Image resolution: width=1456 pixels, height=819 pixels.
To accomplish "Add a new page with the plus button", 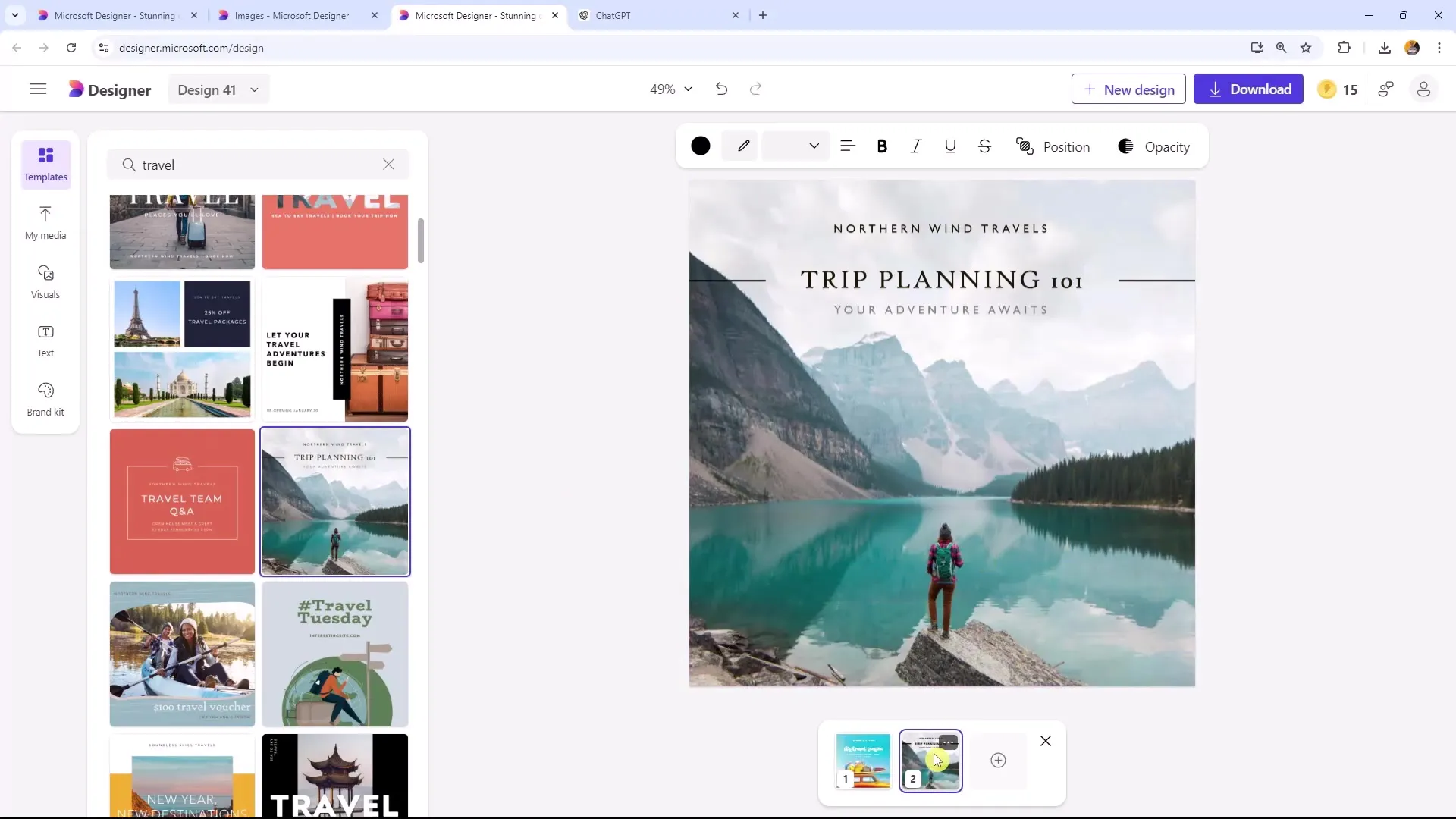I will pyautogui.click(x=997, y=760).
